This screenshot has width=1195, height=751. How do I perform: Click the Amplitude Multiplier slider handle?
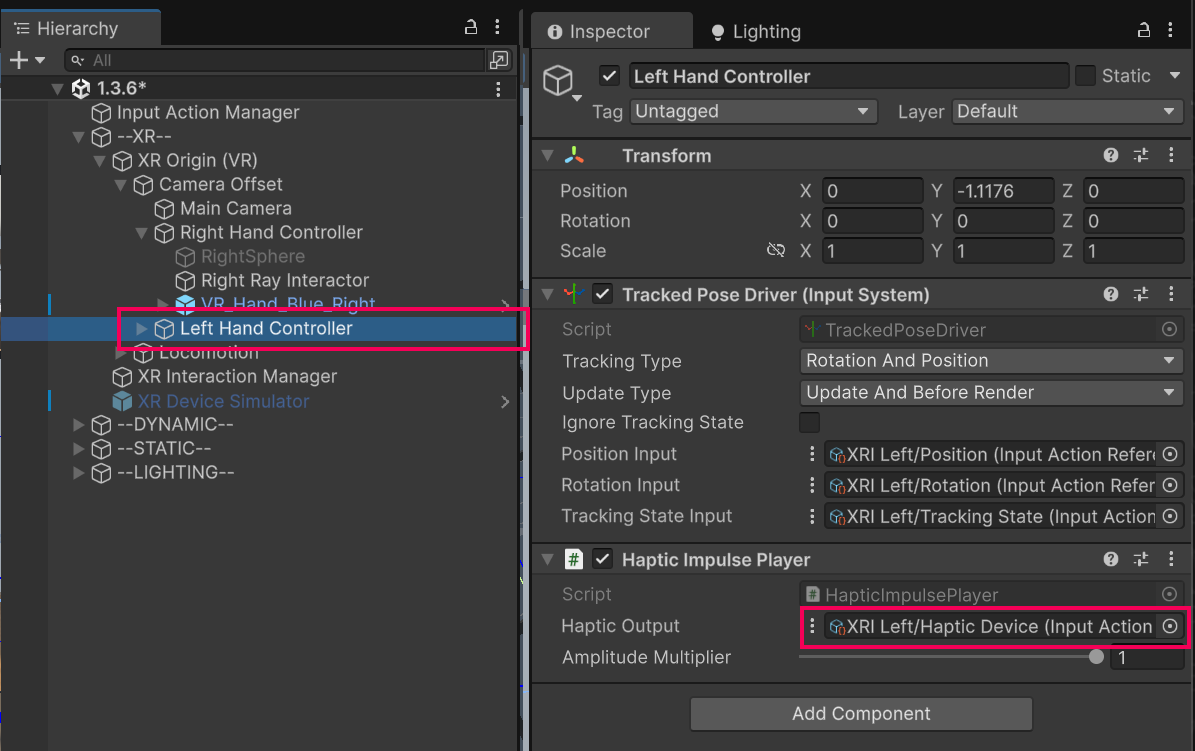tap(1096, 657)
